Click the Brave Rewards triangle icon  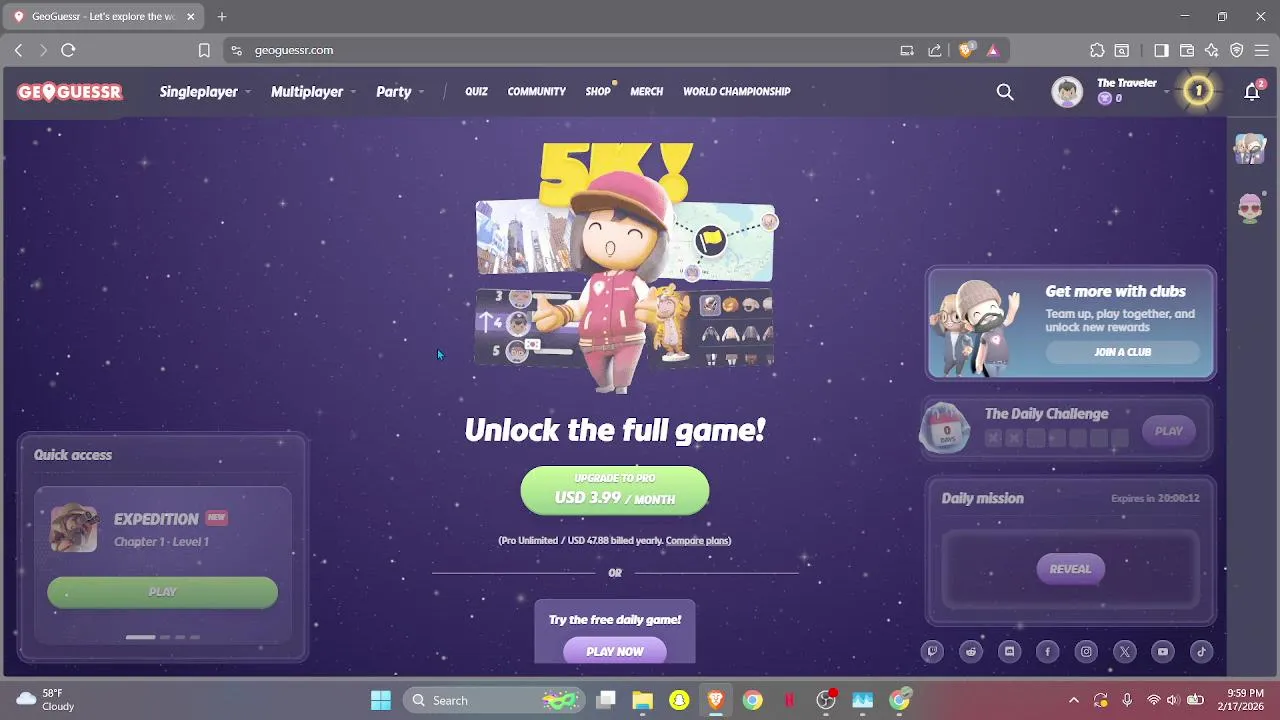tap(993, 50)
